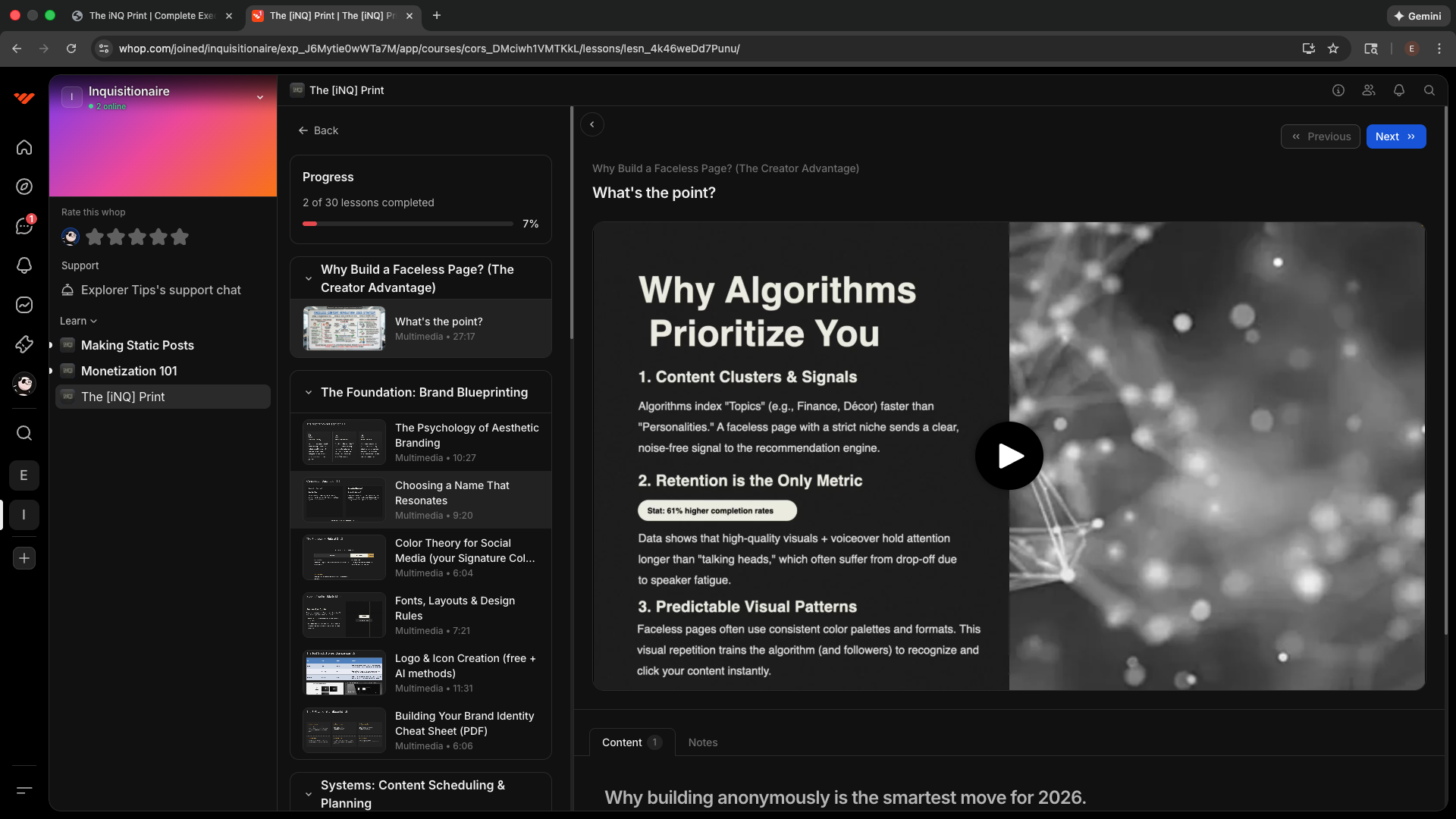Rate this whop five stars
This screenshot has height=819, width=1456.
pos(180,237)
